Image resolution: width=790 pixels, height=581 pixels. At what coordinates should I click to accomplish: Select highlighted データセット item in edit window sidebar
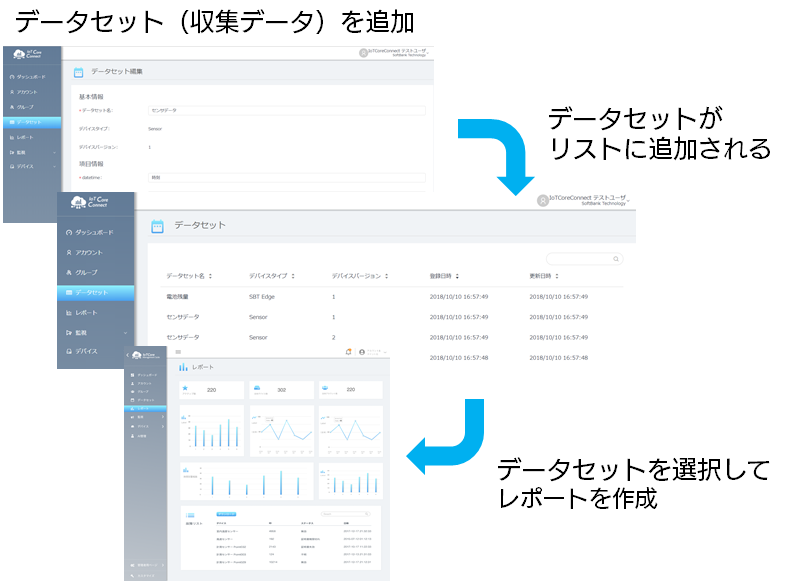pos(32,122)
